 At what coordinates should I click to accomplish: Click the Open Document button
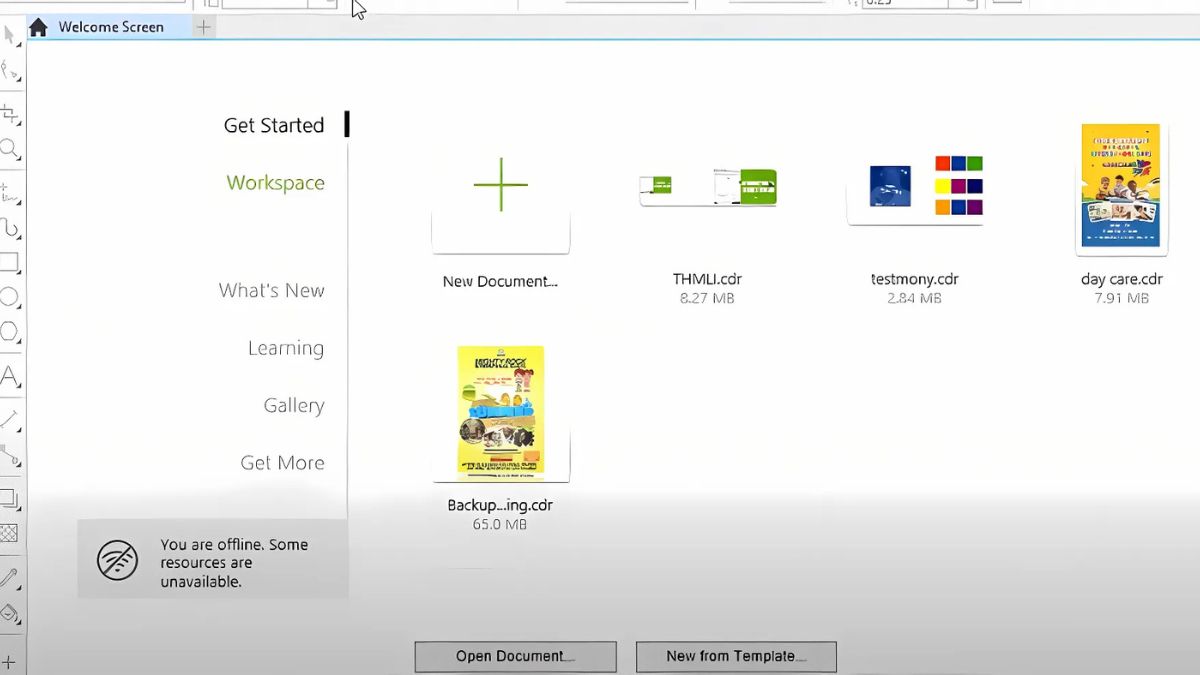point(515,656)
